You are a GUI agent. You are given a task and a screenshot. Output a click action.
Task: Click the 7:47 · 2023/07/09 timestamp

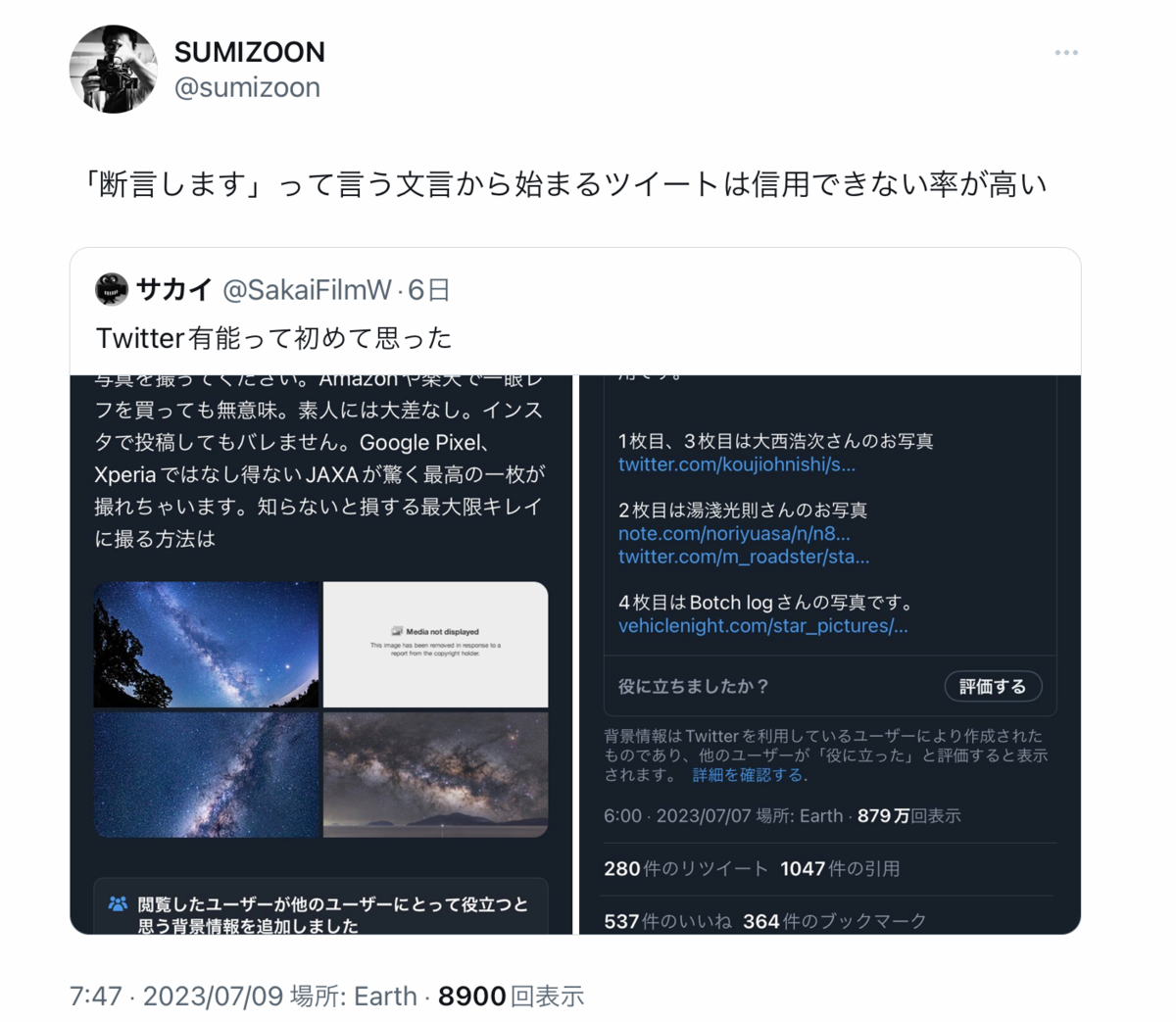pyautogui.click(x=176, y=997)
